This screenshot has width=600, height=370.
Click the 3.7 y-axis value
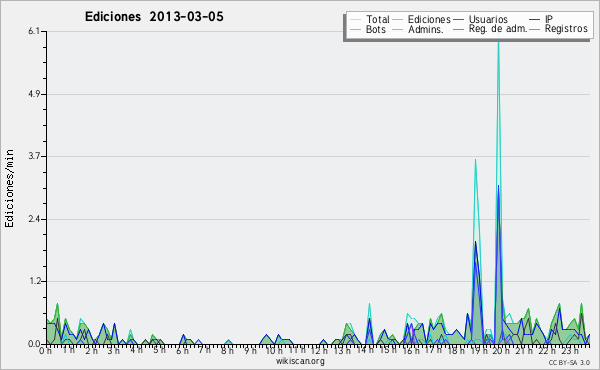34,156
